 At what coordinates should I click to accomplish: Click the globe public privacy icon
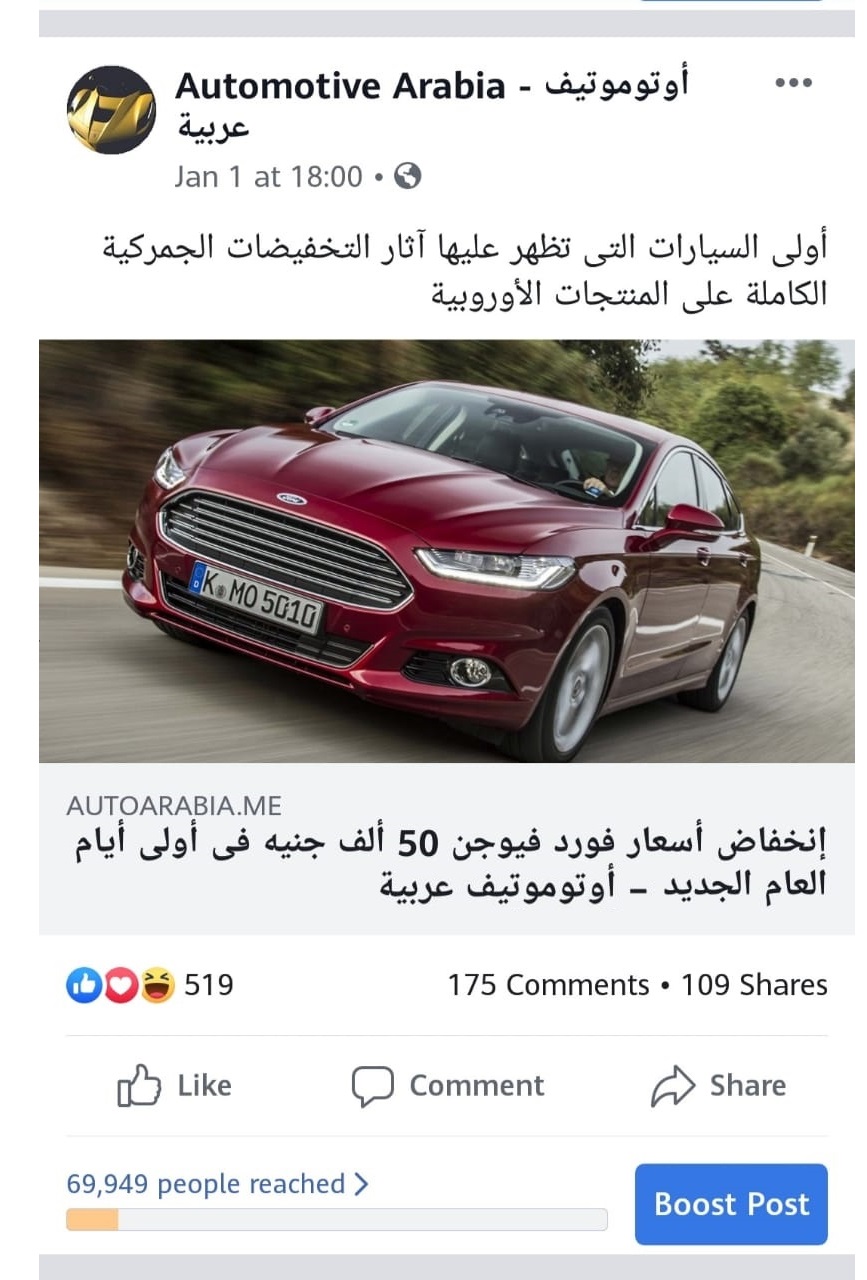408,177
